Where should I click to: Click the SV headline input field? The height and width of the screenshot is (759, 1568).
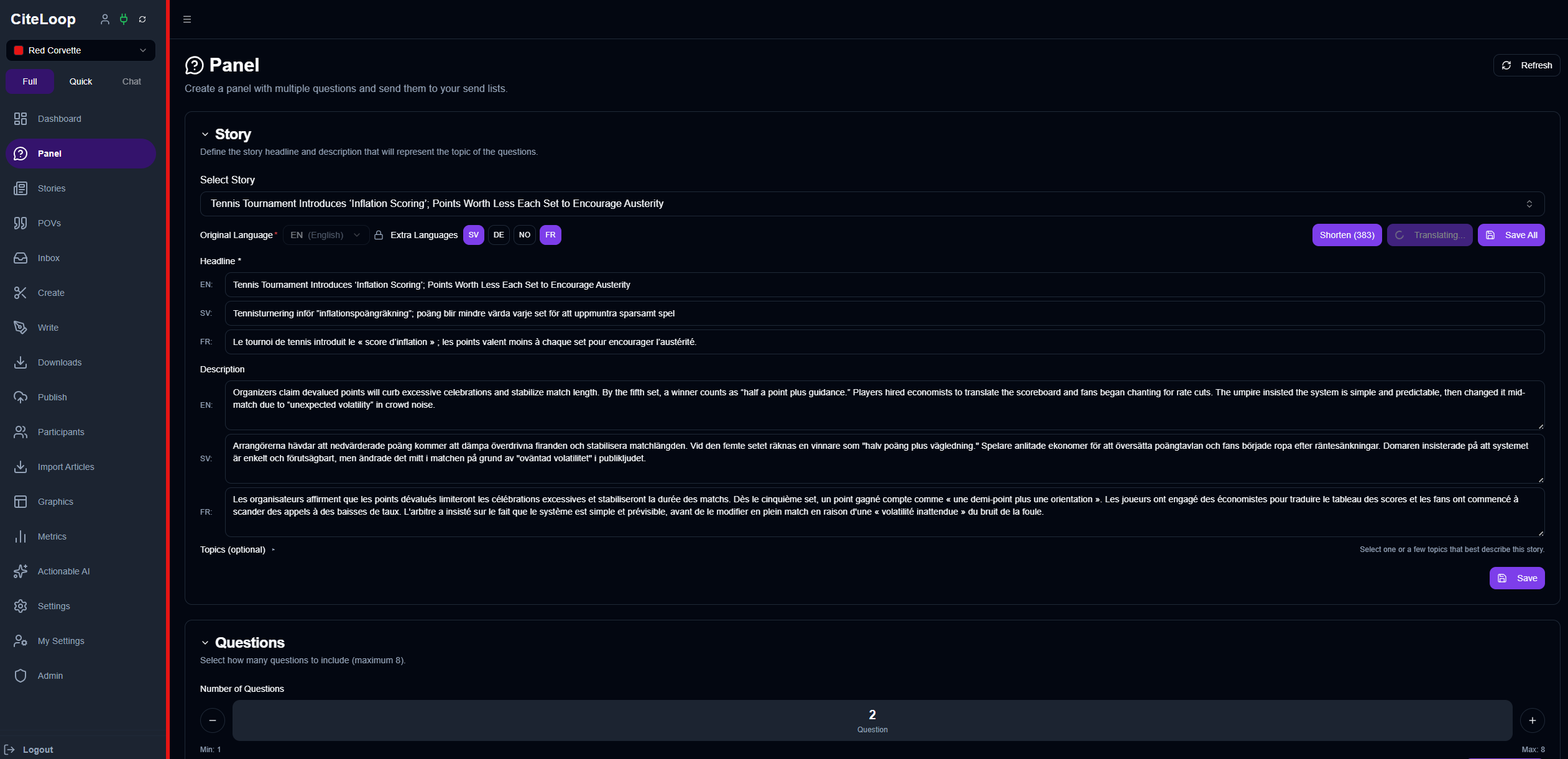pyautogui.click(x=884, y=313)
